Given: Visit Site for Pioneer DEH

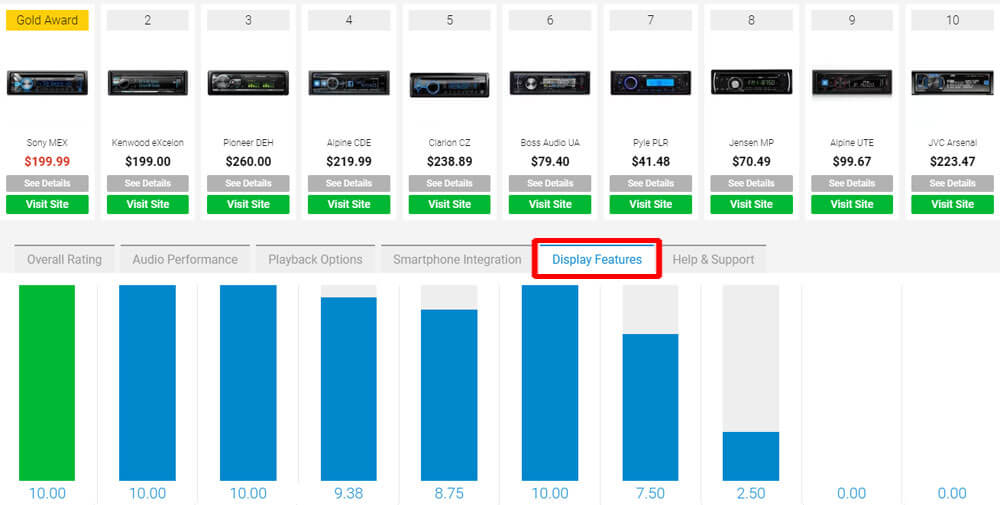Looking at the screenshot, I should click(x=248, y=205).
